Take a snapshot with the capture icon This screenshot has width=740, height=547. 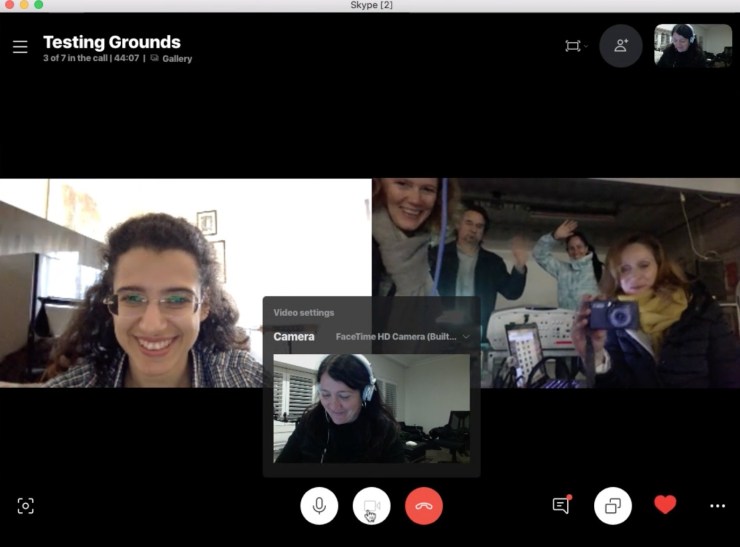26,506
